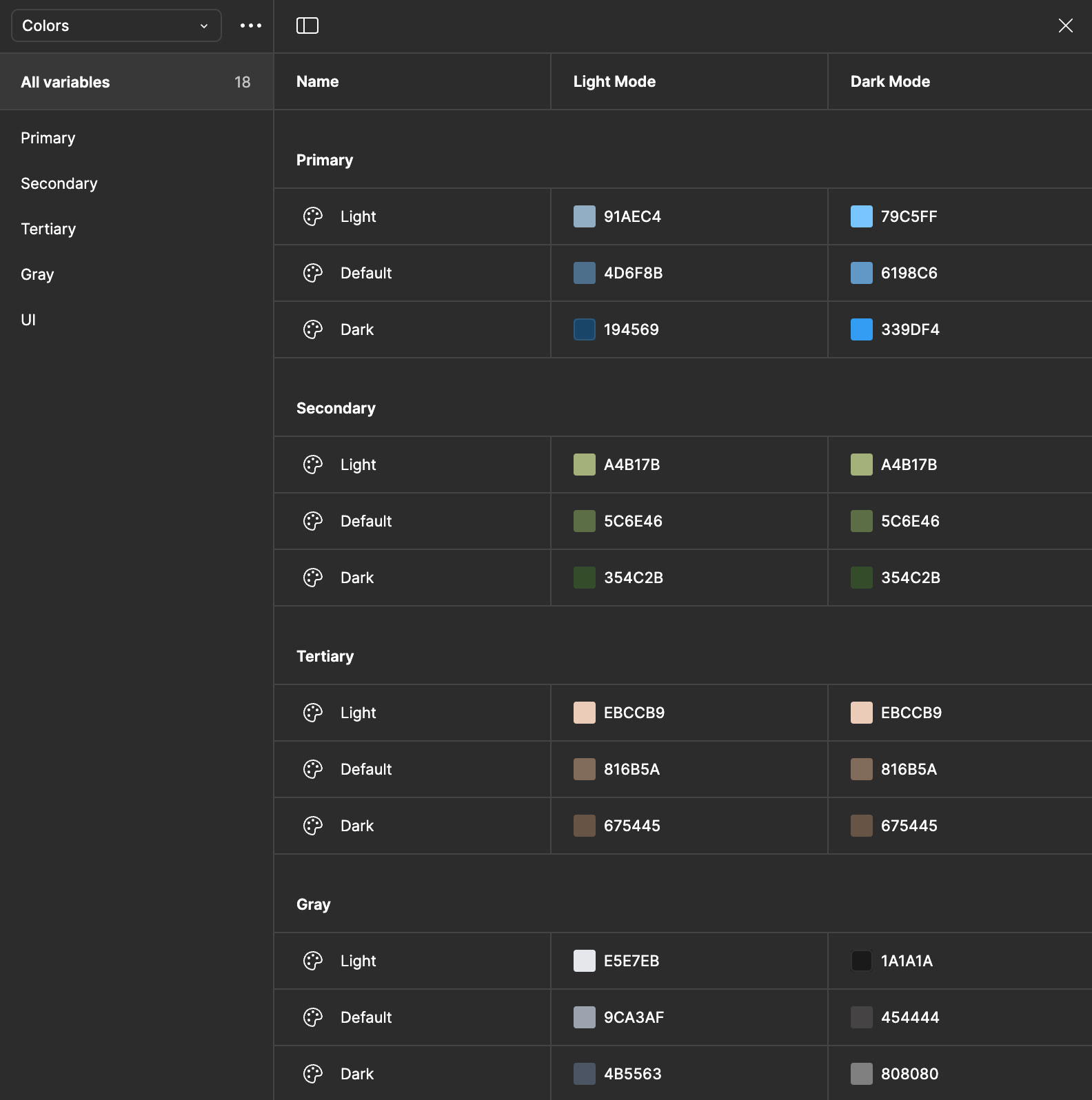Viewport: 1092px width, 1100px height.
Task: Open the 194569 color swatch
Action: (x=585, y=329)
